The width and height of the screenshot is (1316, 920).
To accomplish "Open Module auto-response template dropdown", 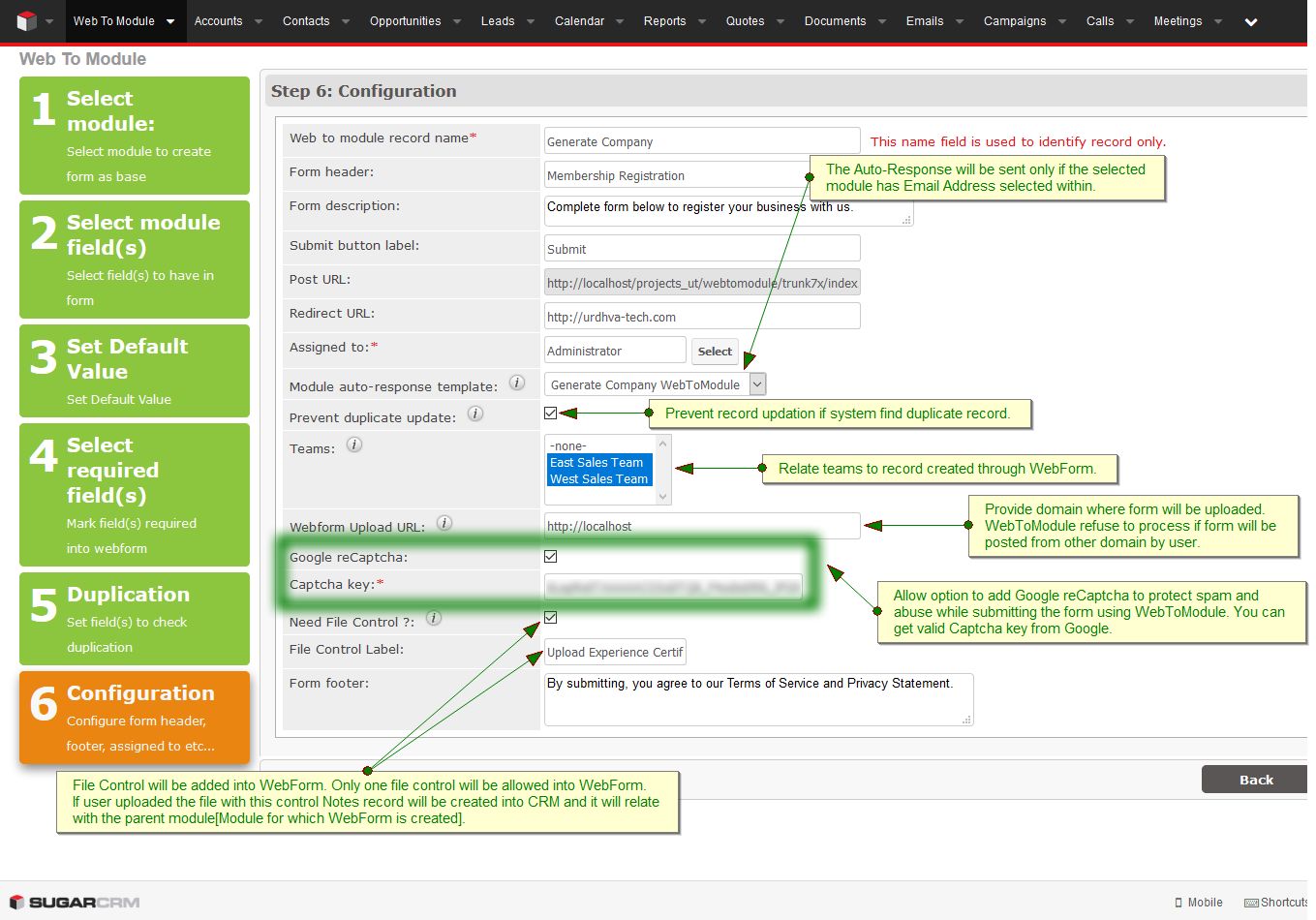I will tap(655, 384).
